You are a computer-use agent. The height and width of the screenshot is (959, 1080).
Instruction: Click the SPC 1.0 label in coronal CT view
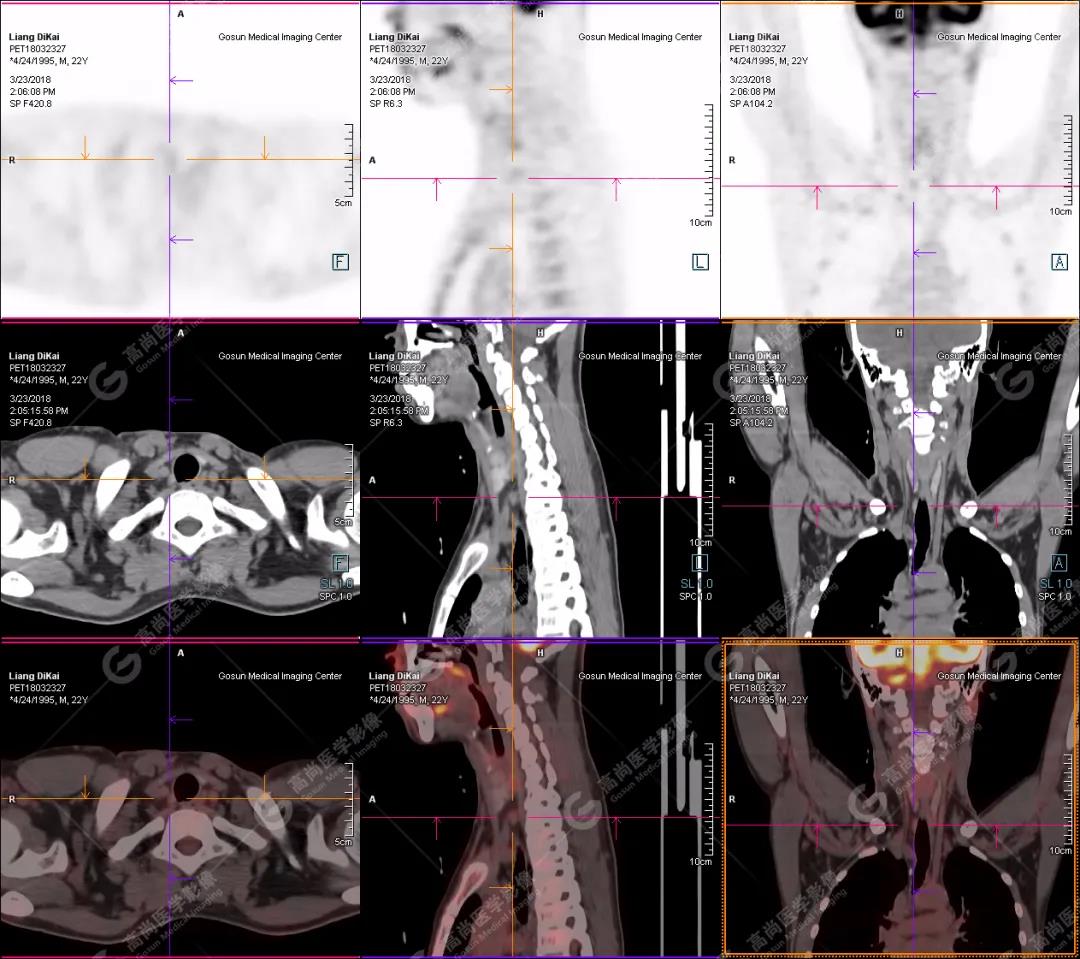click(x=1056, y=597)
